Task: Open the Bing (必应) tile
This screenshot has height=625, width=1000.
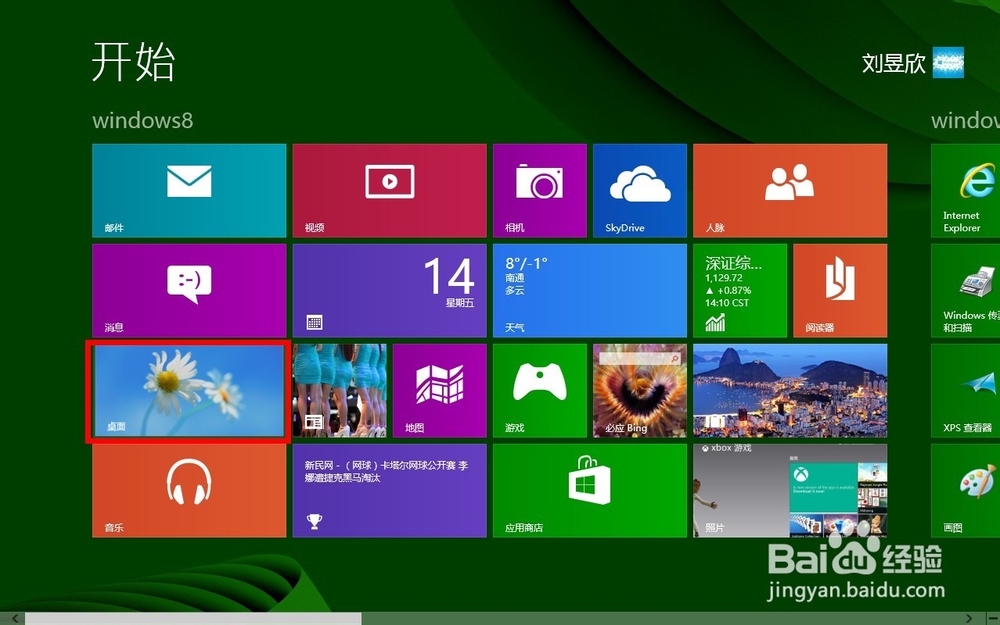Action: [640, 390]
